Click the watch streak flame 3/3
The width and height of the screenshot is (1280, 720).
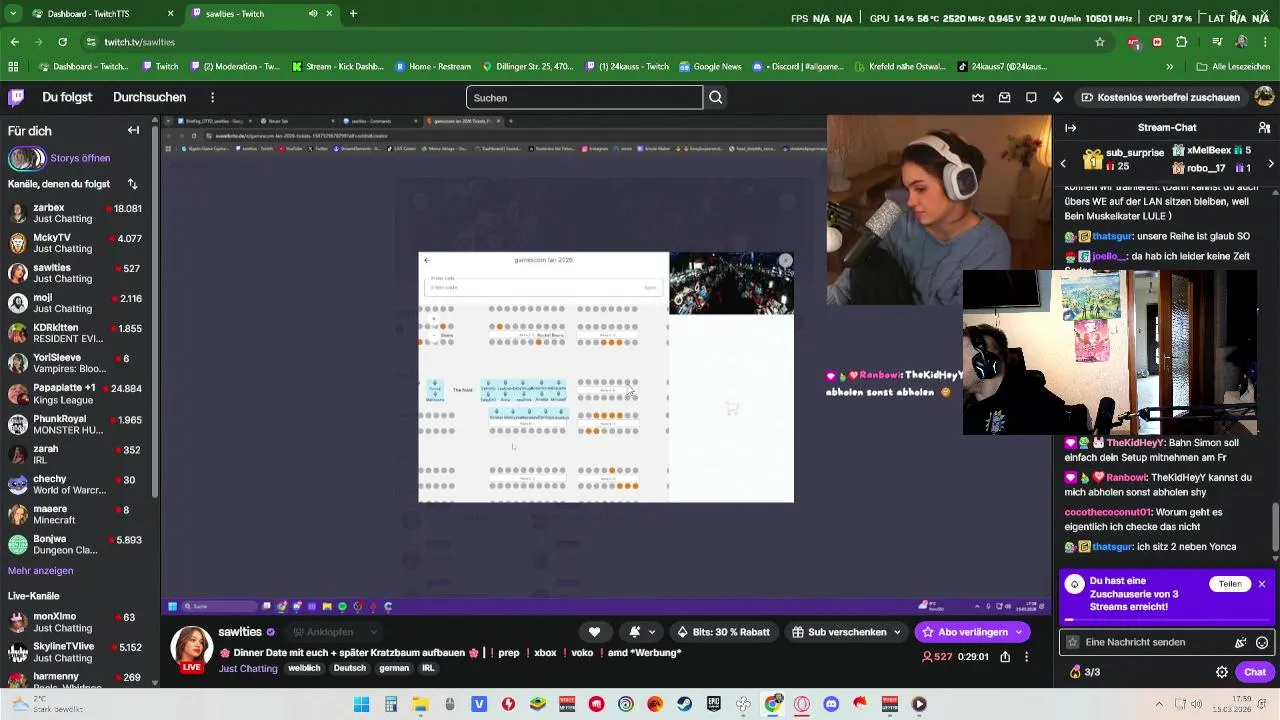click(1085, 672)
